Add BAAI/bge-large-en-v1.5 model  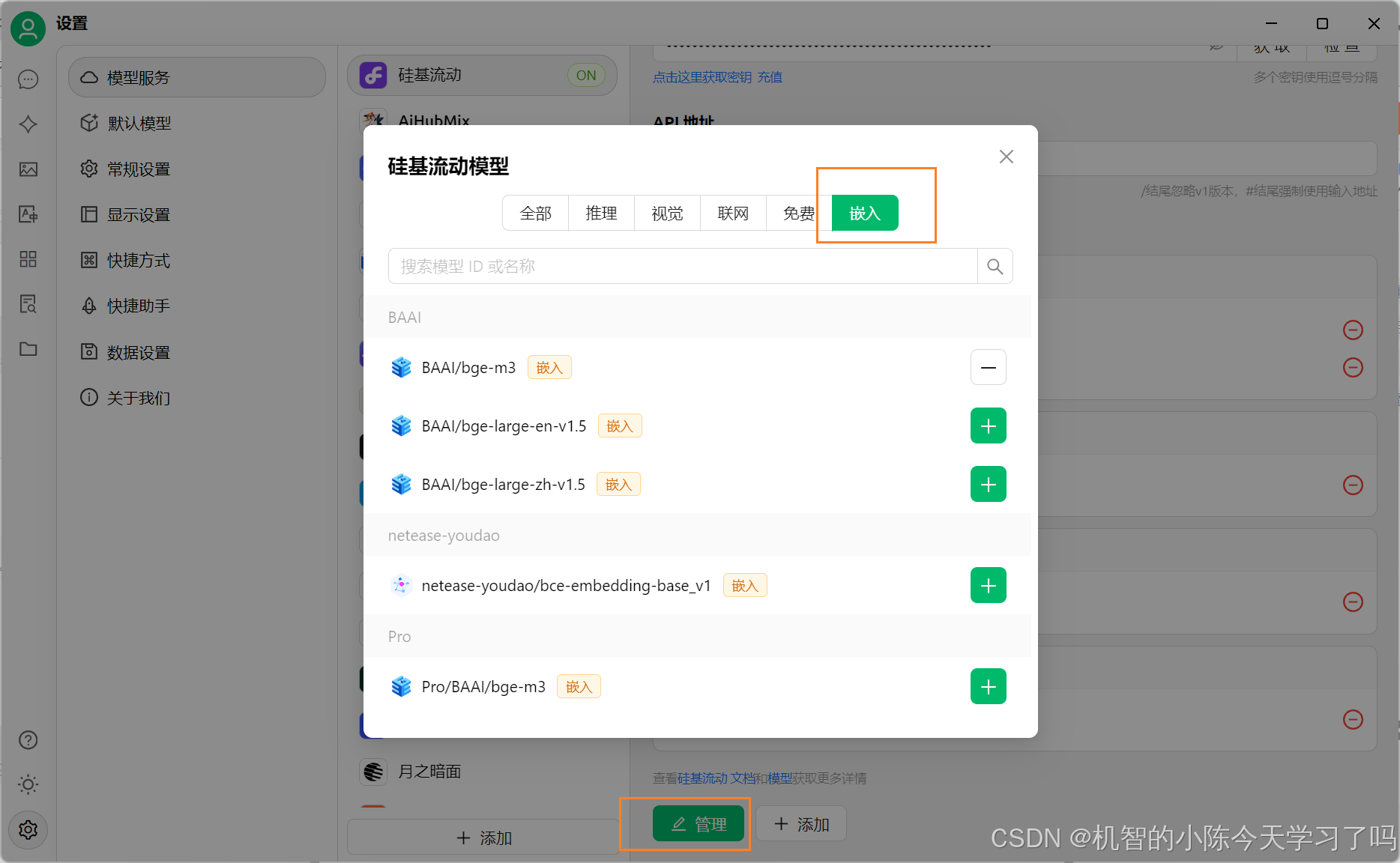(989, 426)
